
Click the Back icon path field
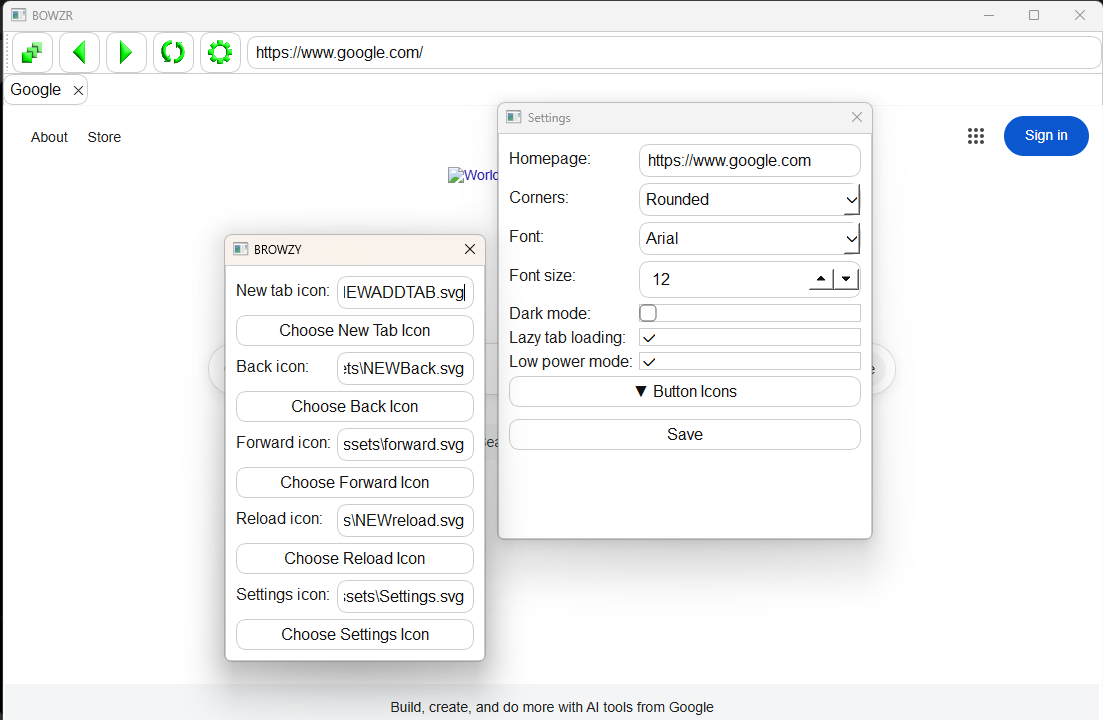point(405,368)
